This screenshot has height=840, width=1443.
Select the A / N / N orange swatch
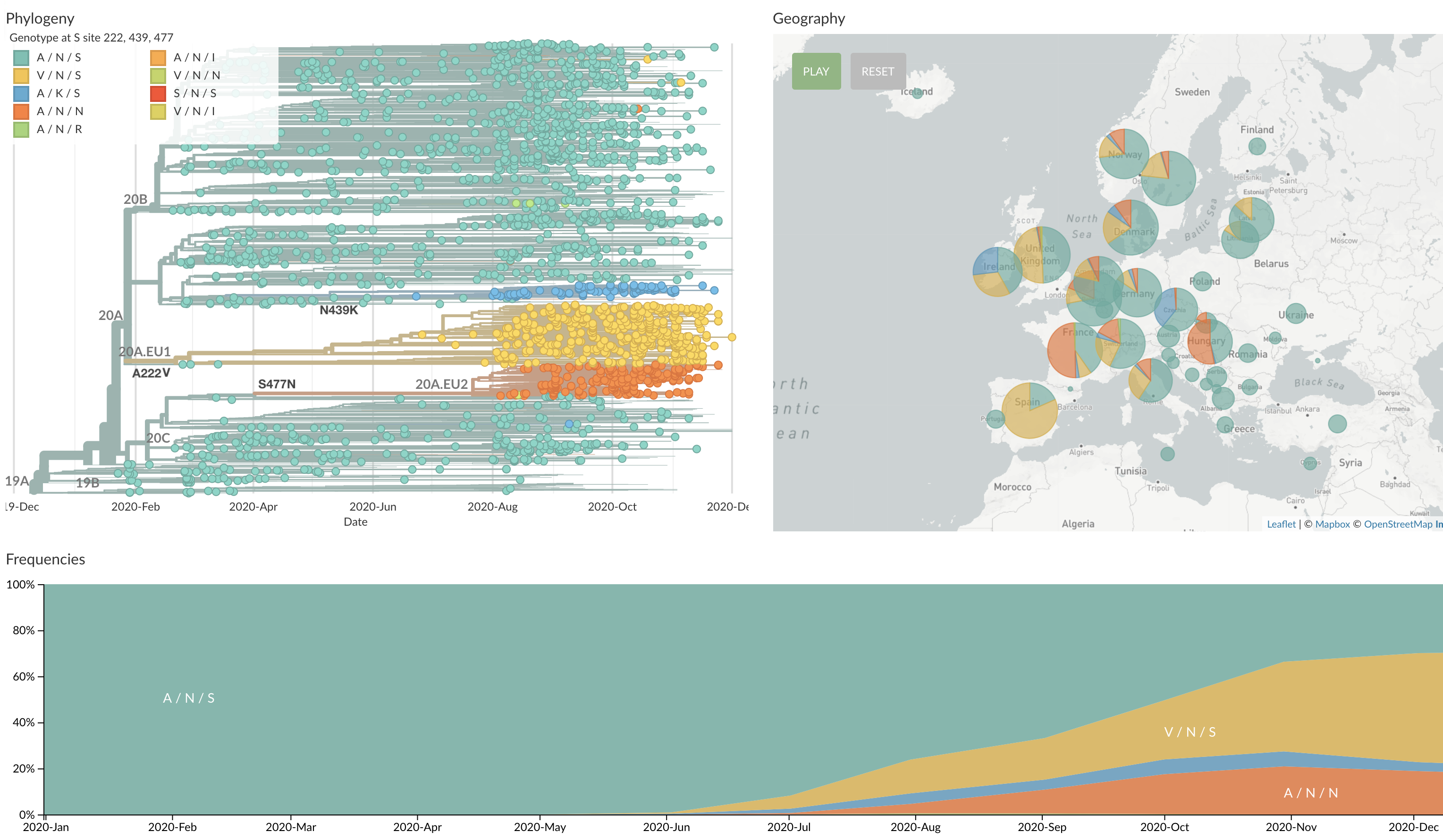[x=21, y=111]
